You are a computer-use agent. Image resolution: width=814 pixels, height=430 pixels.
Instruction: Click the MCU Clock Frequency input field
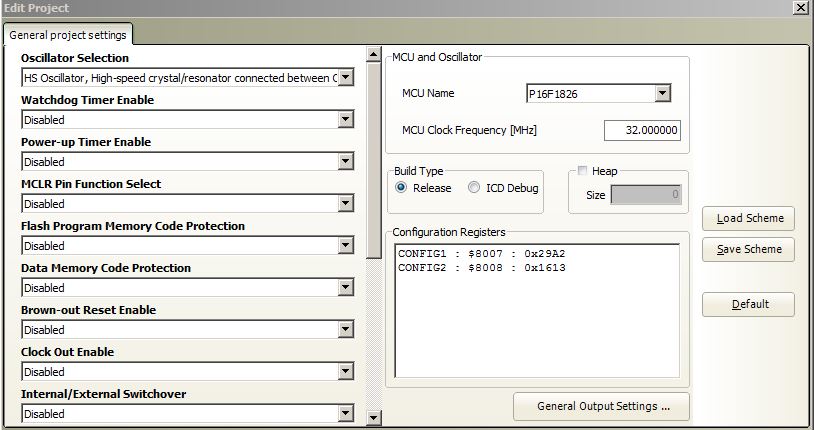(x=642, y=130)
